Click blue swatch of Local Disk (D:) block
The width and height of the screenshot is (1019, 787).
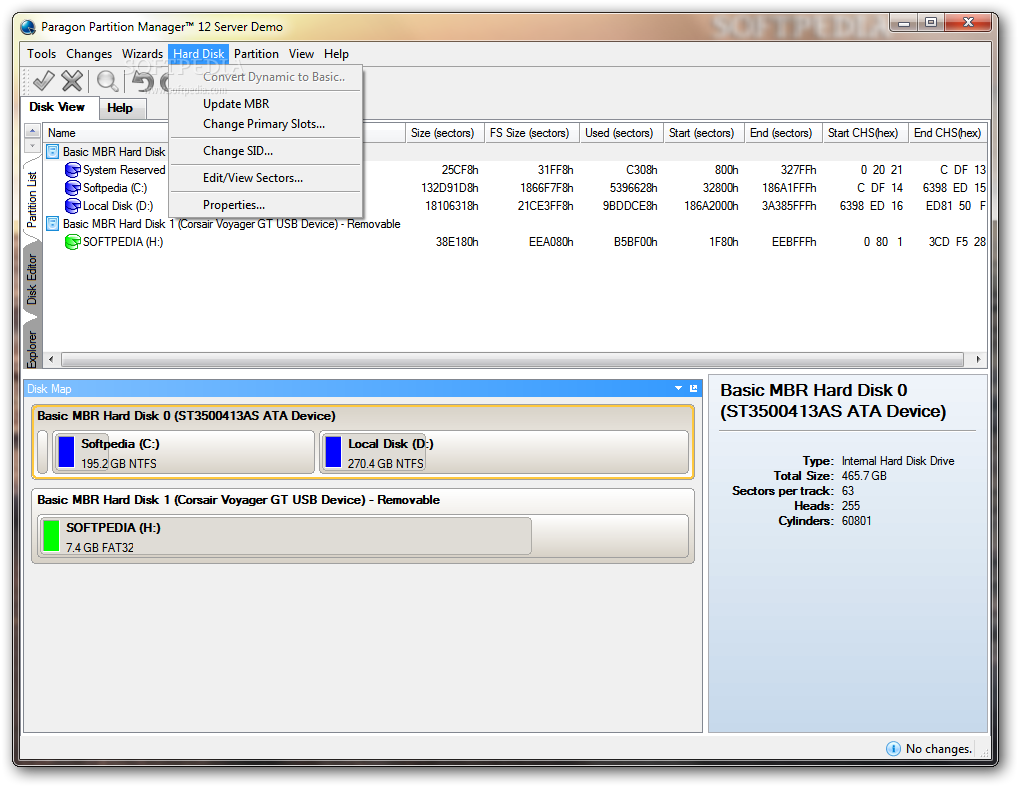pos(333,452)
